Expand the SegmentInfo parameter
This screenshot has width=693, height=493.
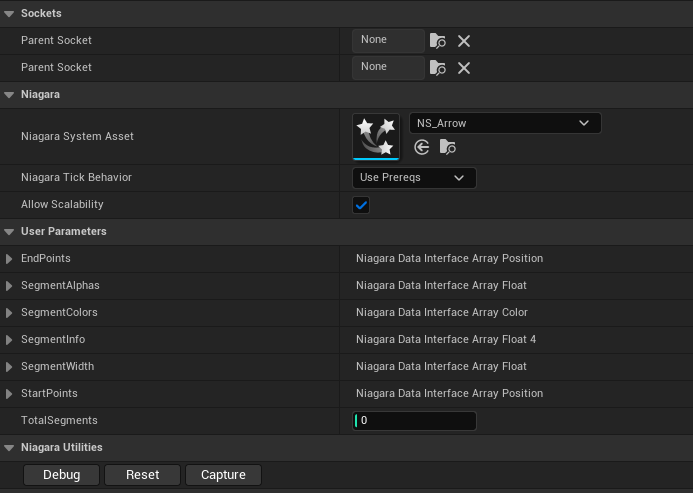[9, 340]
